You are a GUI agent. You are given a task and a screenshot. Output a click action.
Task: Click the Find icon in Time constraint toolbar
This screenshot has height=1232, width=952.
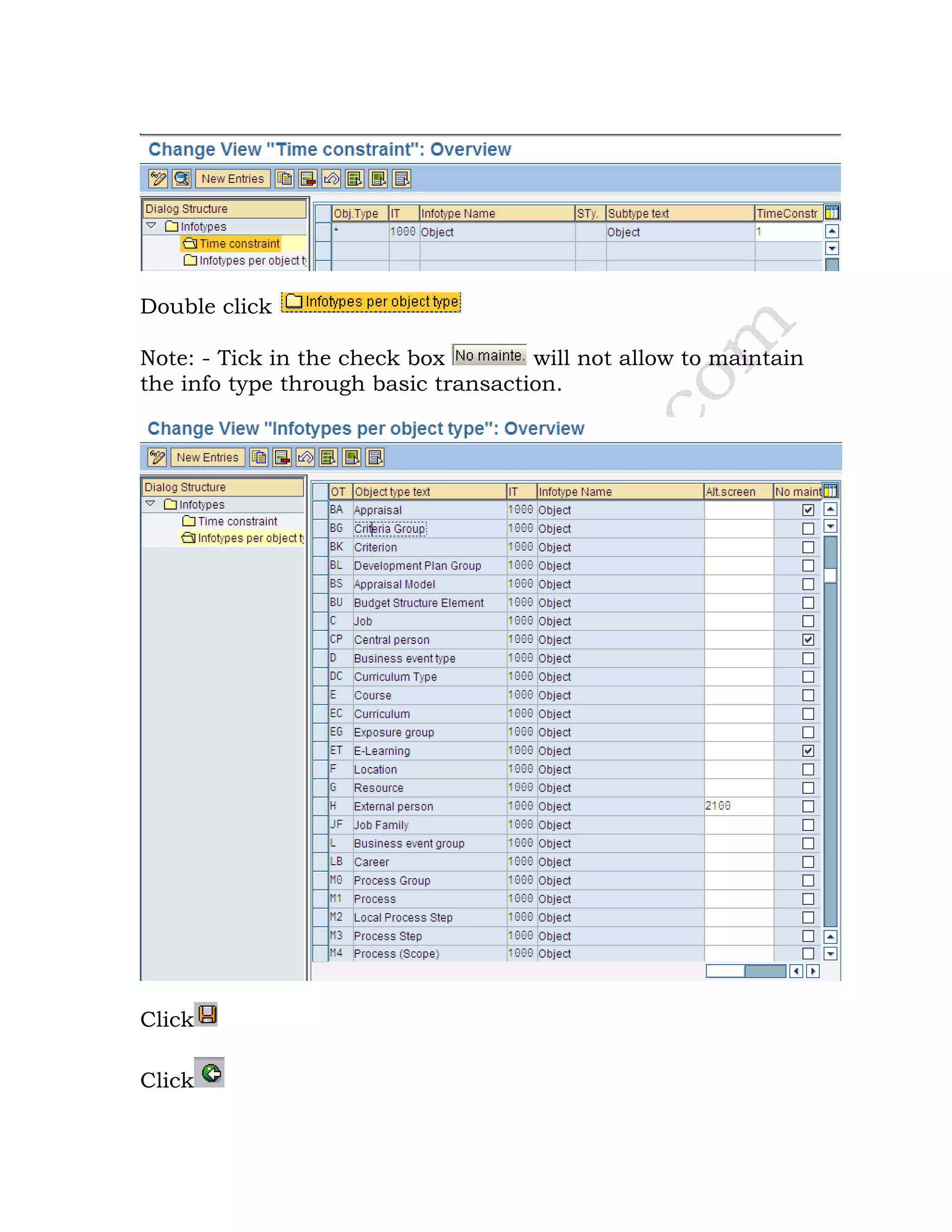coord(182,179)
